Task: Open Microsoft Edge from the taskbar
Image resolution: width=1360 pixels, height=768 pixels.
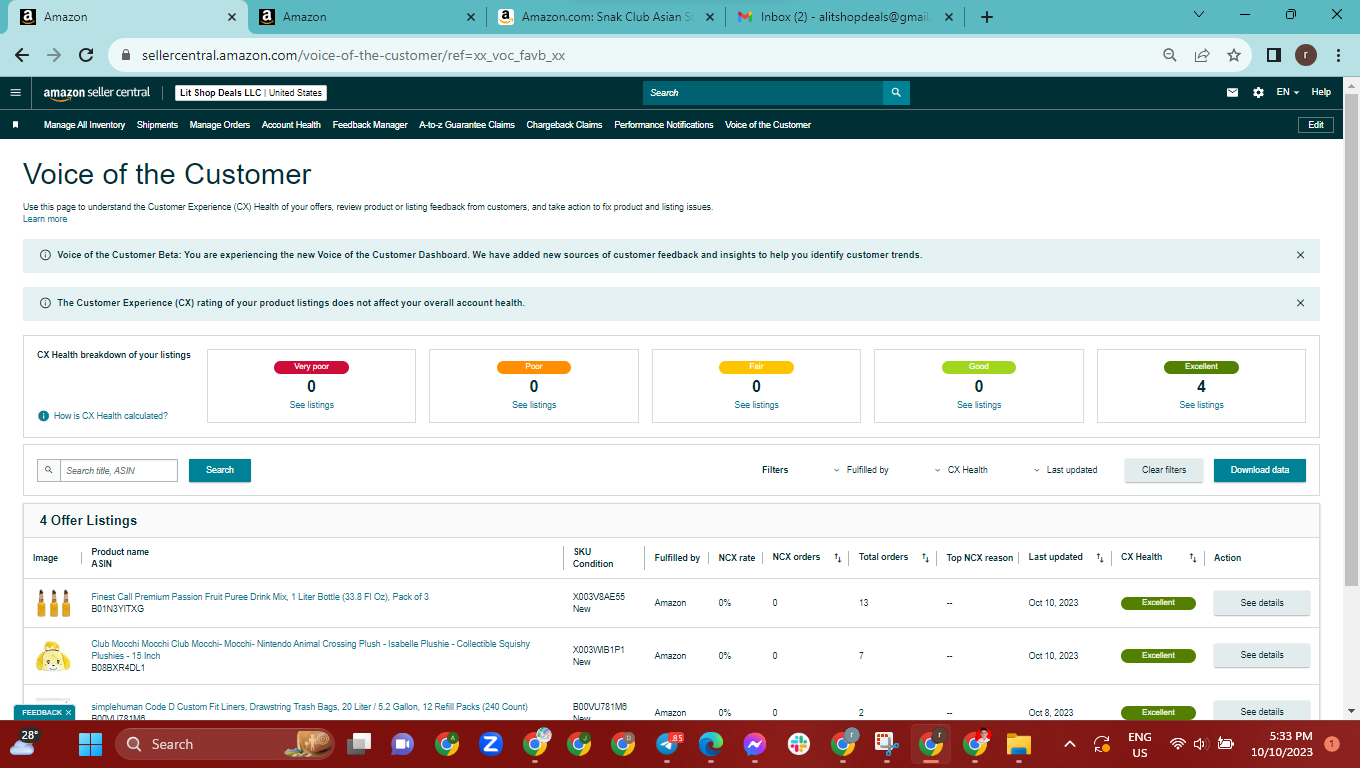Action: coord(711,744)
